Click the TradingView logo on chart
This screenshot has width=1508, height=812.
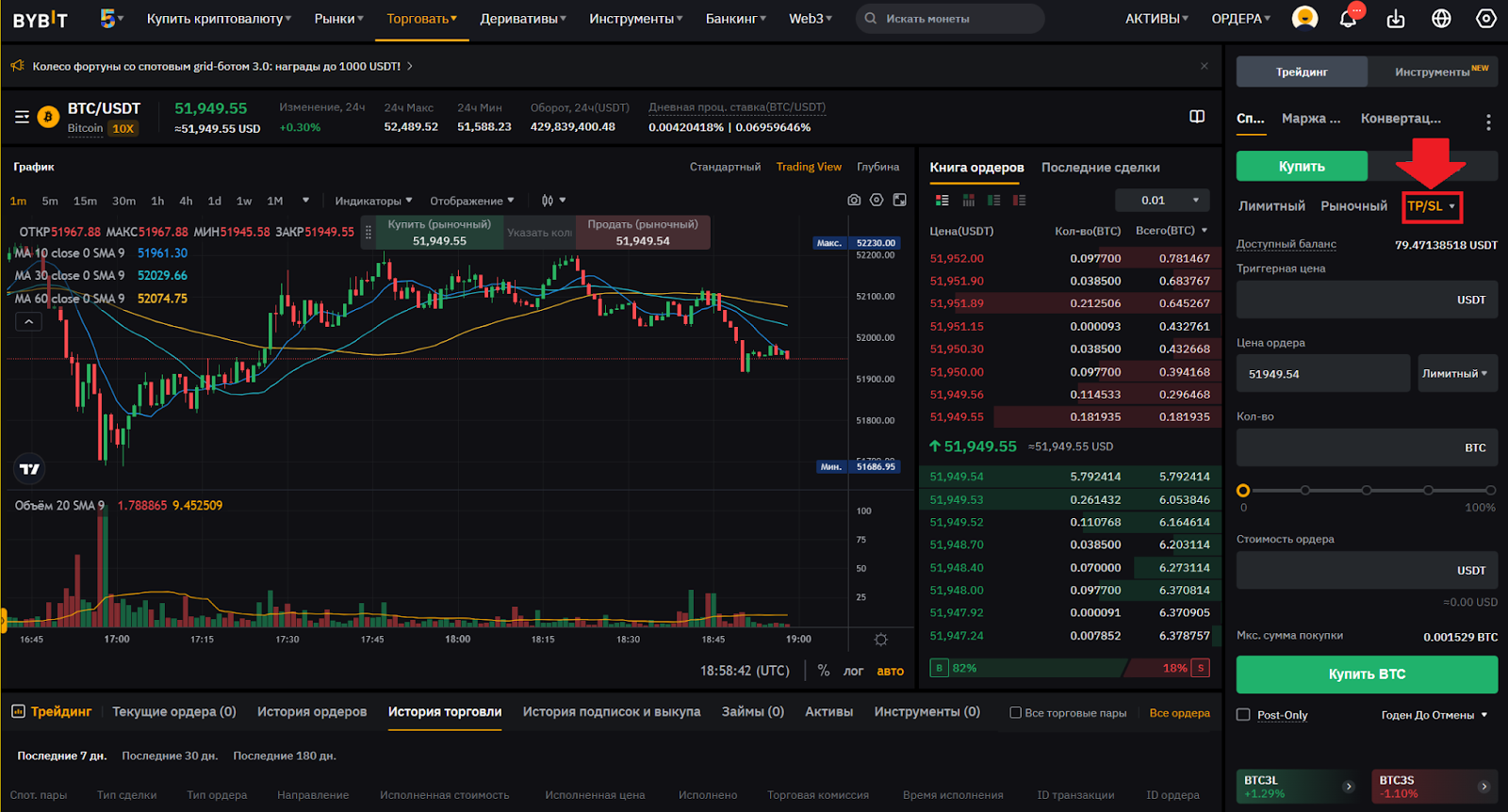coord(30,469)
